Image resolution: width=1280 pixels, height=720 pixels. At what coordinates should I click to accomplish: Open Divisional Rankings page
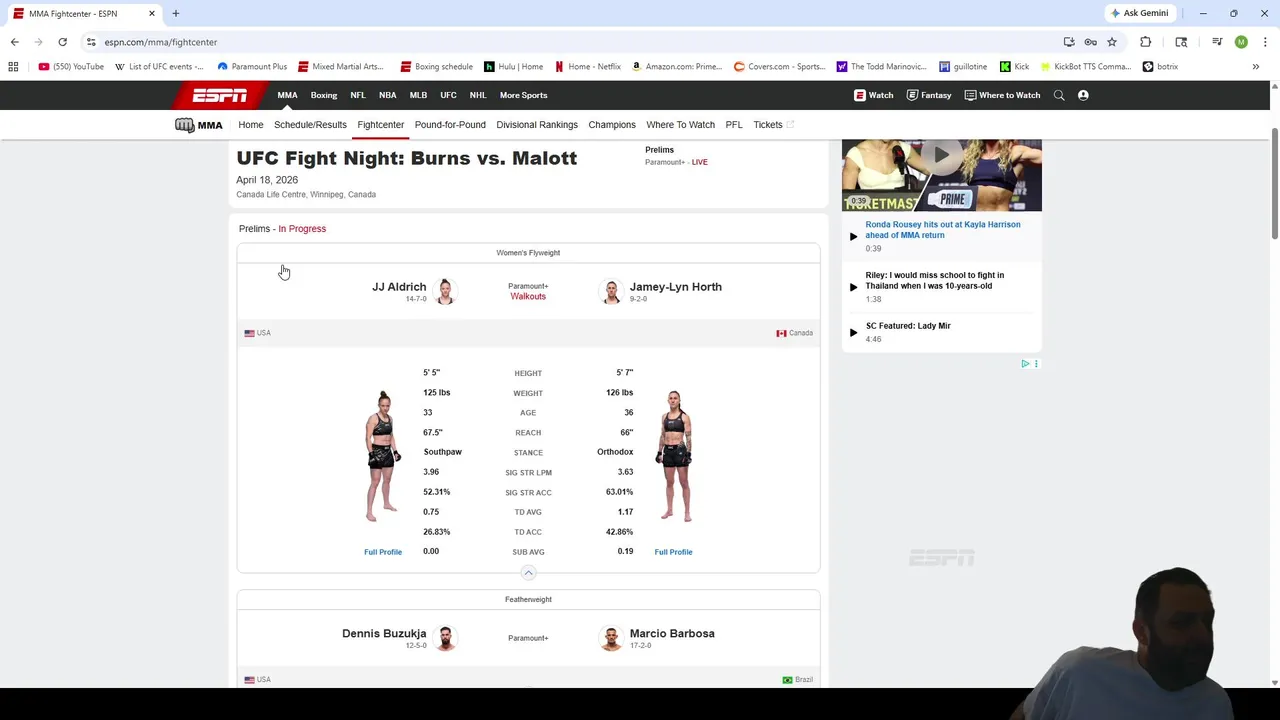click(x=537, y=125)
